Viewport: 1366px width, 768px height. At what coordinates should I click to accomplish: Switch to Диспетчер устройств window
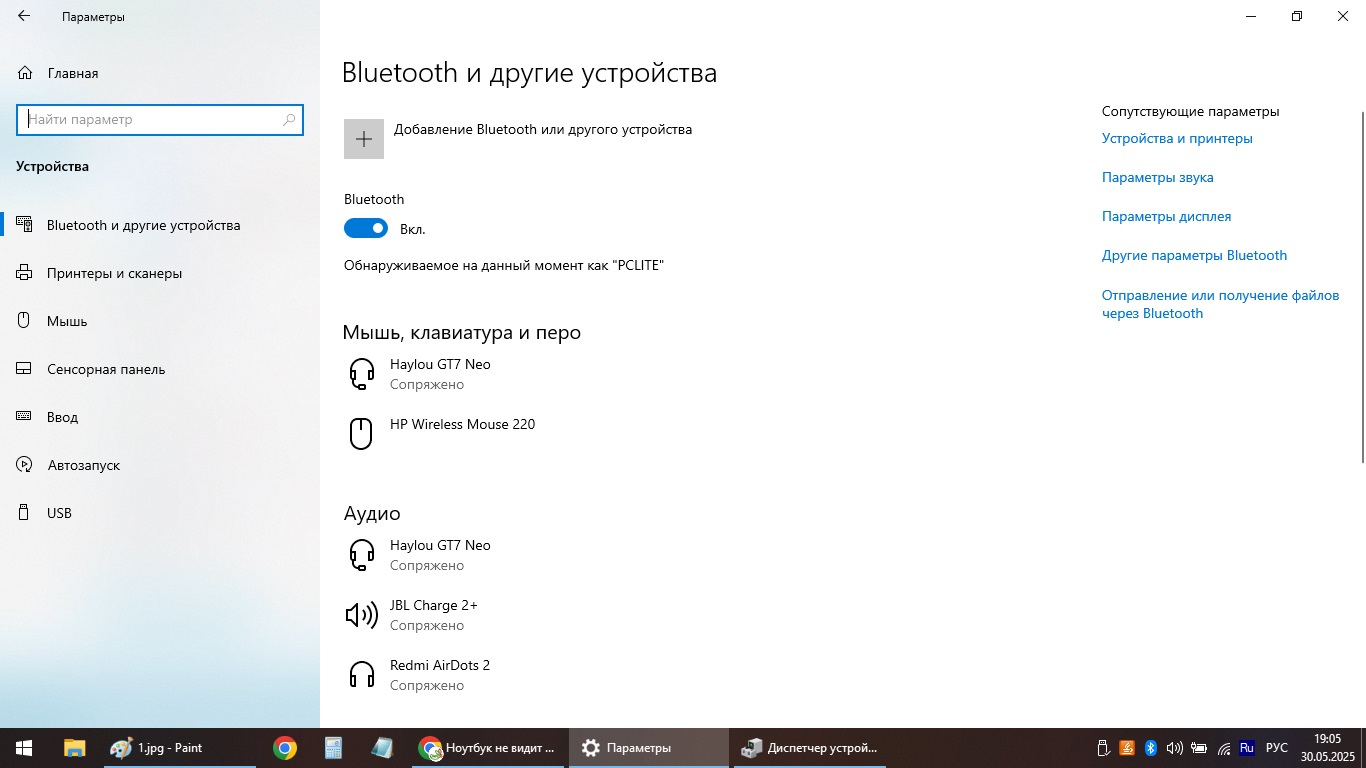pyautogui.click(x=810, y=748)
